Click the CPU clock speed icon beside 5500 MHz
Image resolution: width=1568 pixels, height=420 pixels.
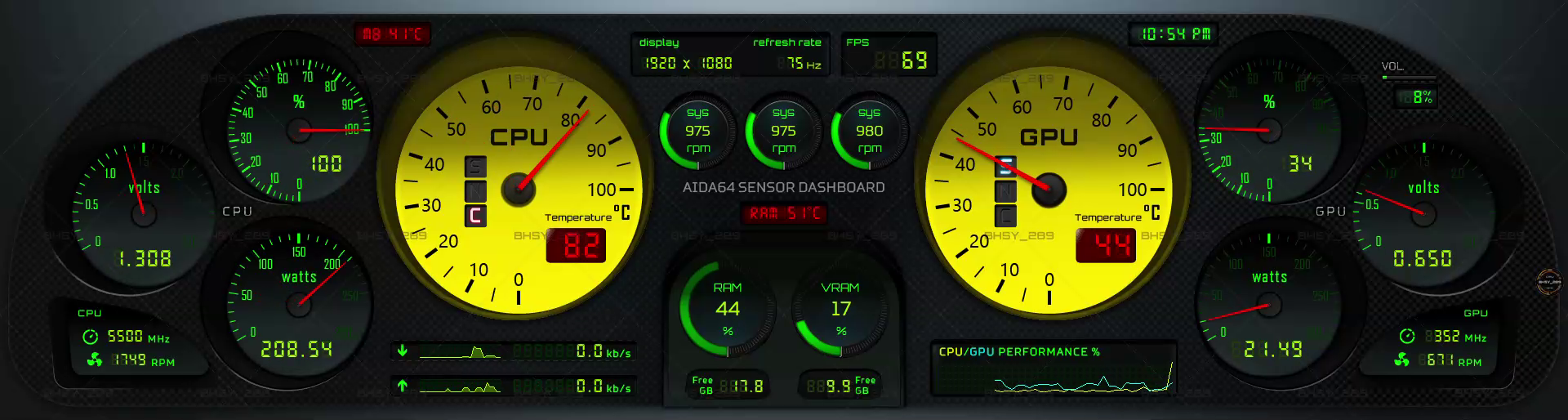[x=90, y=337]
